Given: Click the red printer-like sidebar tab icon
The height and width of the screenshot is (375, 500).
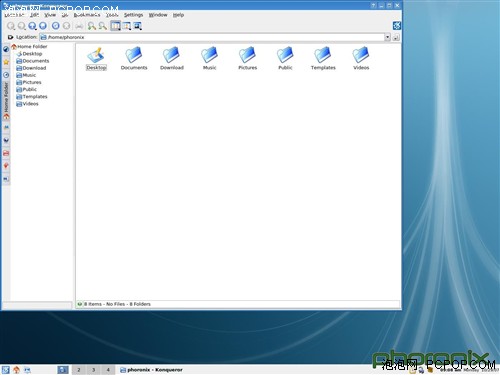Looking at the screenshot, I should click(6, 153).
